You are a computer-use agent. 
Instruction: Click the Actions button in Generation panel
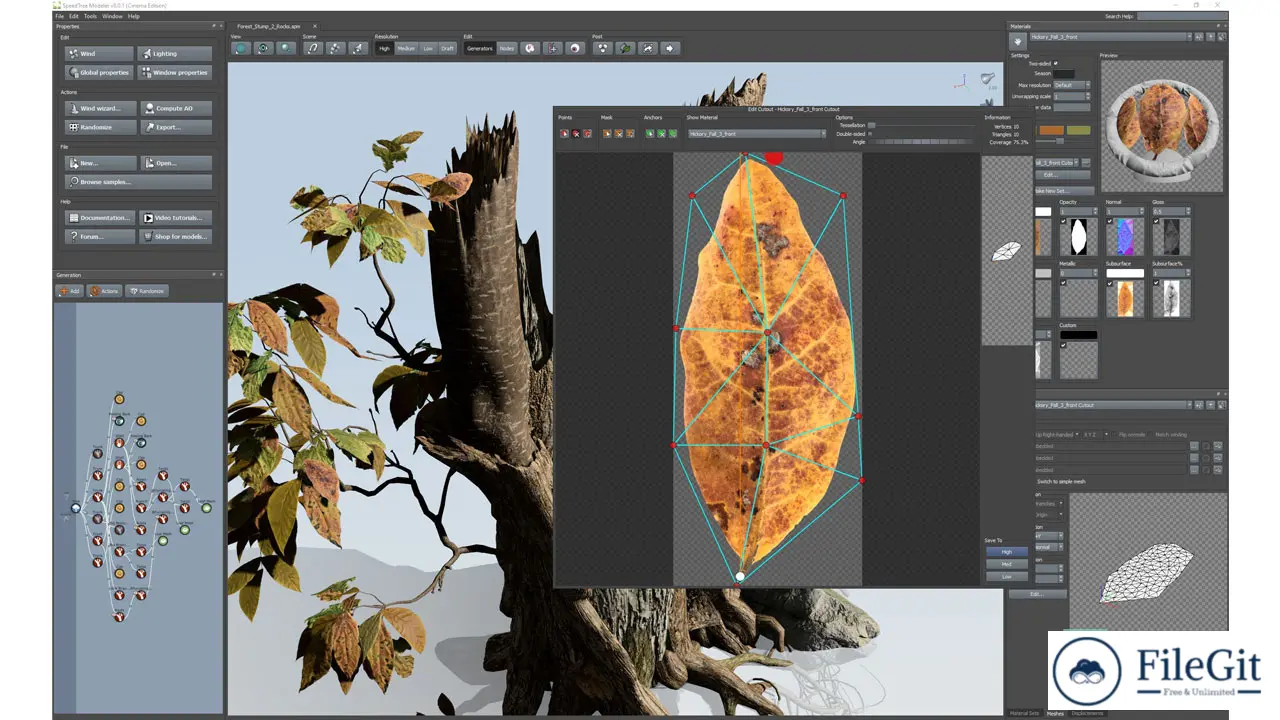[x=104, y=291]
